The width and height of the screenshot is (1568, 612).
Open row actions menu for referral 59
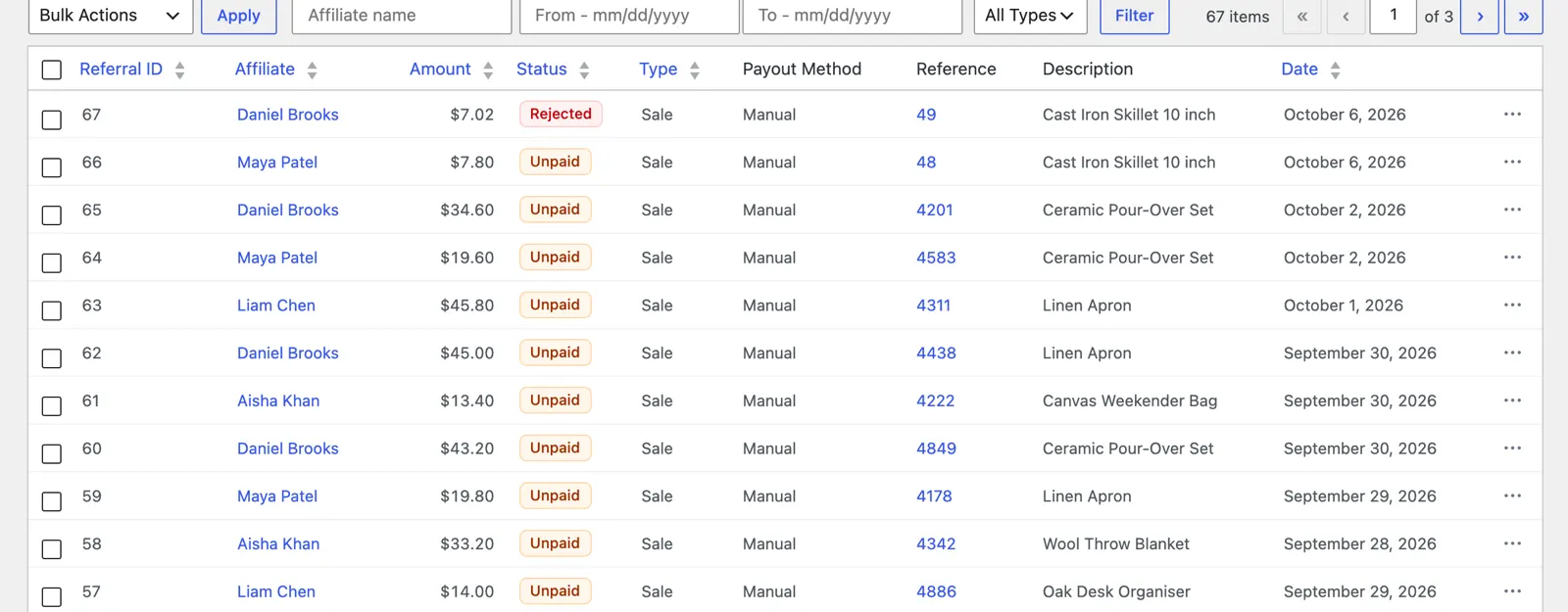pyautogui.click(x=1512, y=496)
